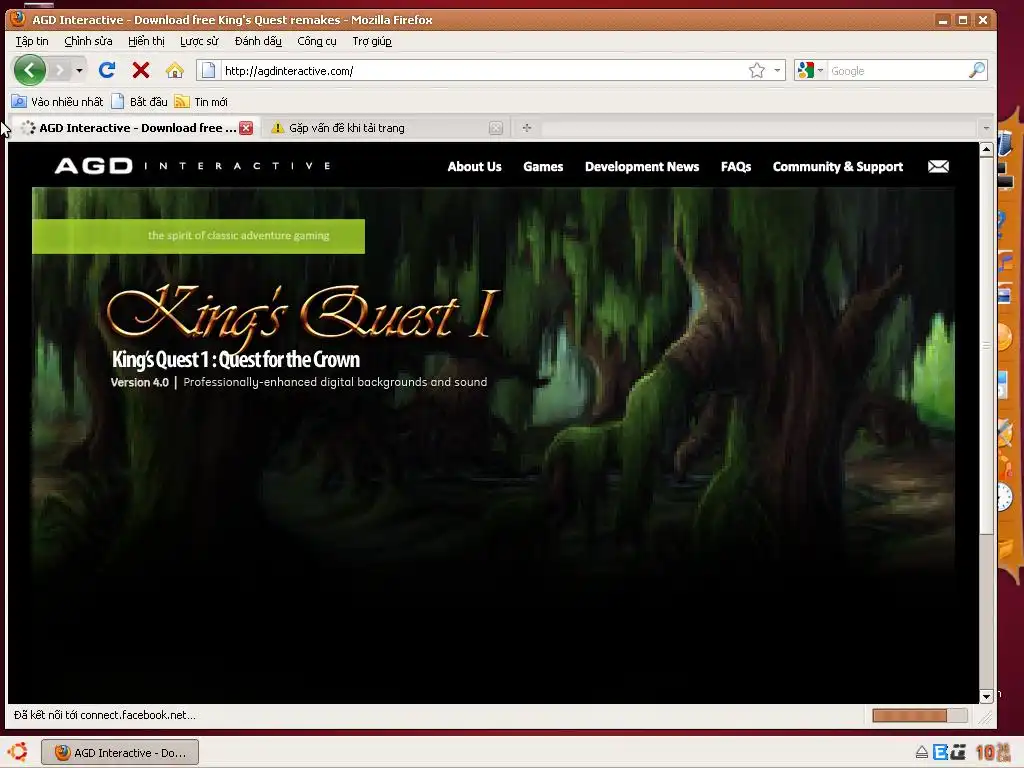Click the vertical scrollbar down arrow
The height and width of the screenshot is (768, 1024).
(x=986, y=696)
